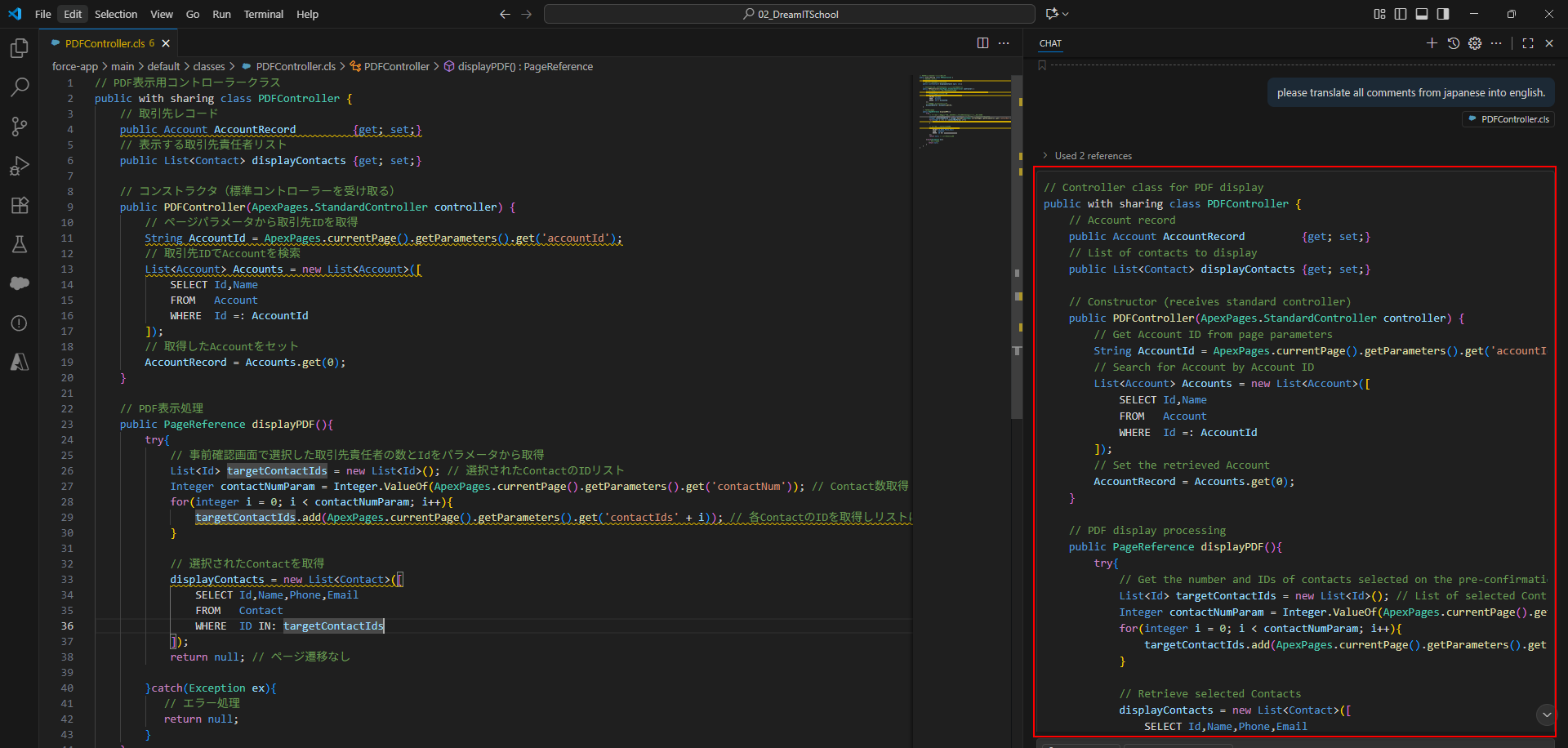Viewport: 1568px width, 748px height.
Task: Open the Explorer view in activity bar
Action: point(20,49)
